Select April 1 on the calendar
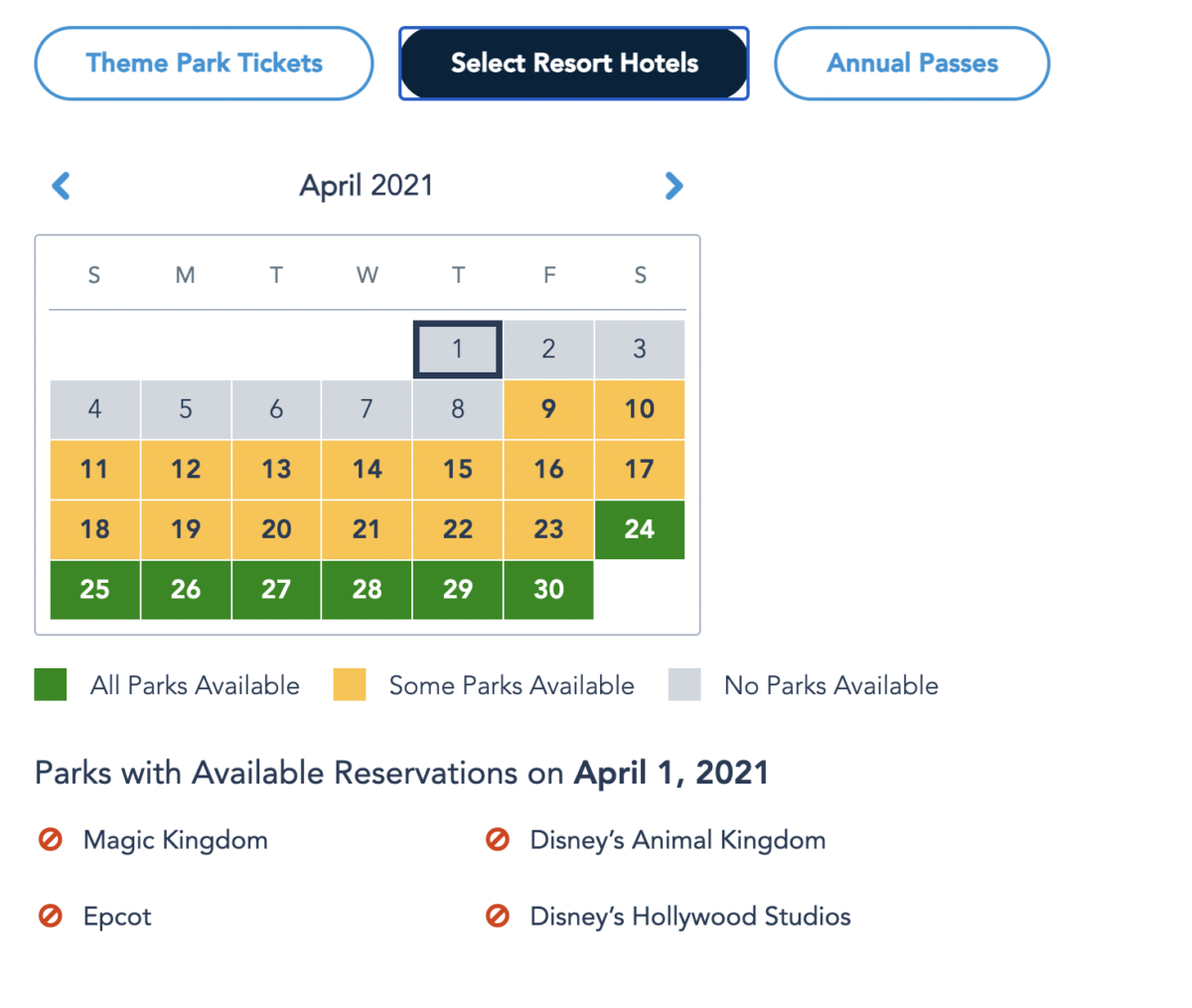Screen dimensions: 1192x1008 point(458,350)
